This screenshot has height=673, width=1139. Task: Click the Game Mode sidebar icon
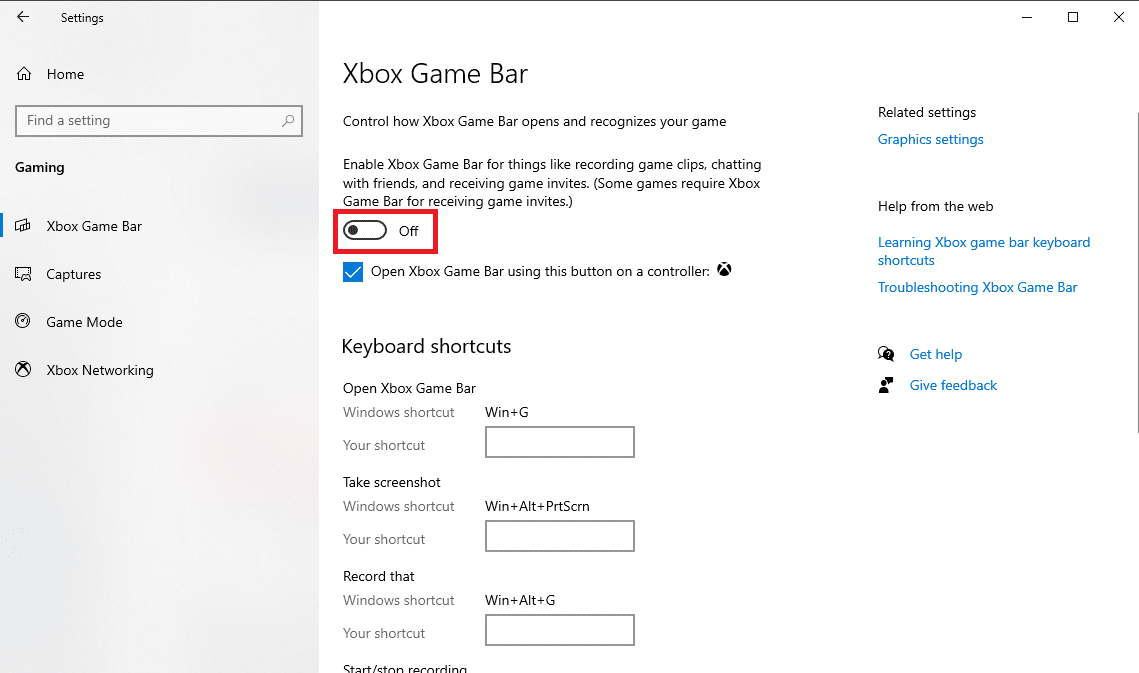[x=23, y=321]
